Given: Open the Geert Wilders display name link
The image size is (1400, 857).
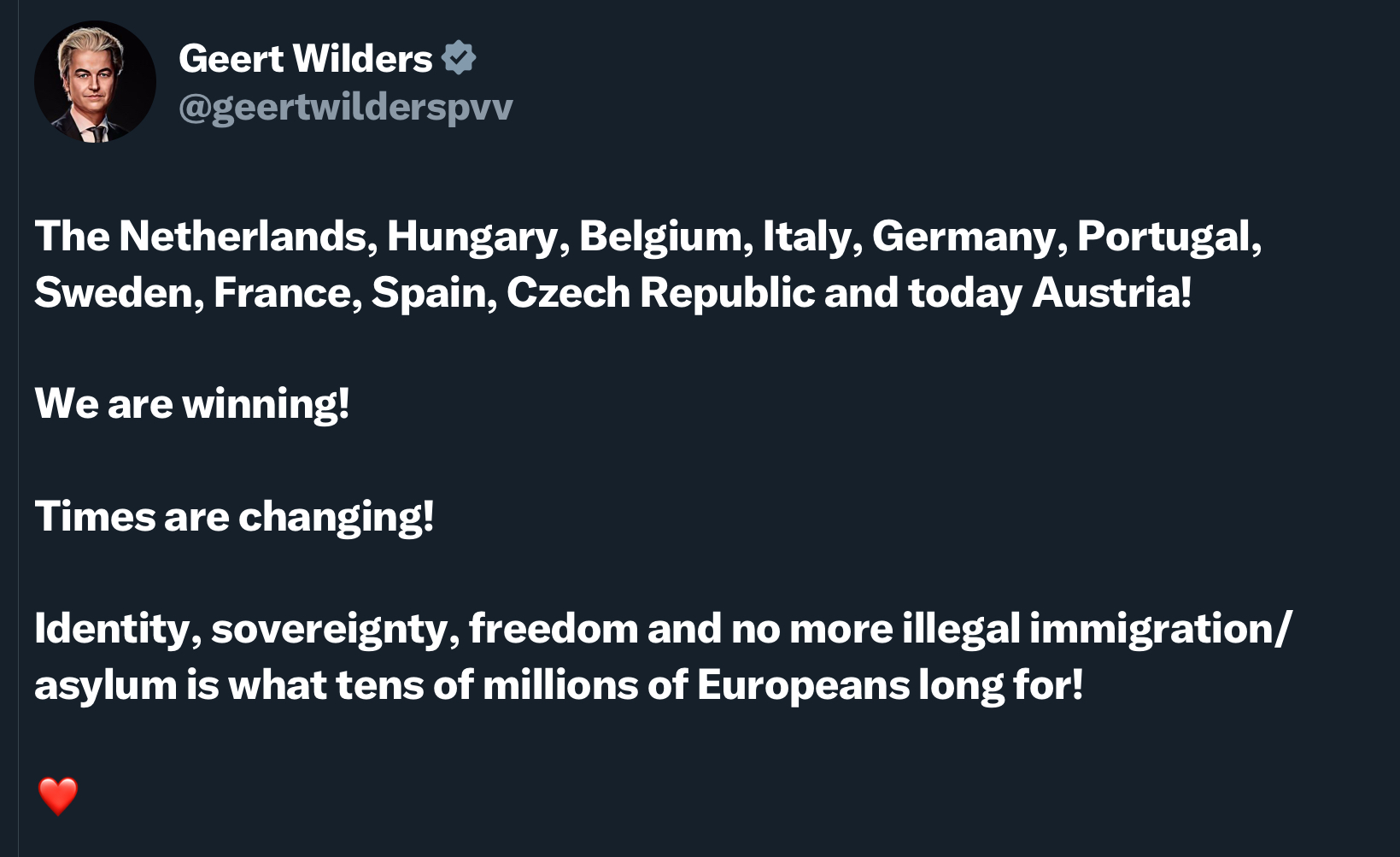Looking at the screenshot, I should (306, 58).
